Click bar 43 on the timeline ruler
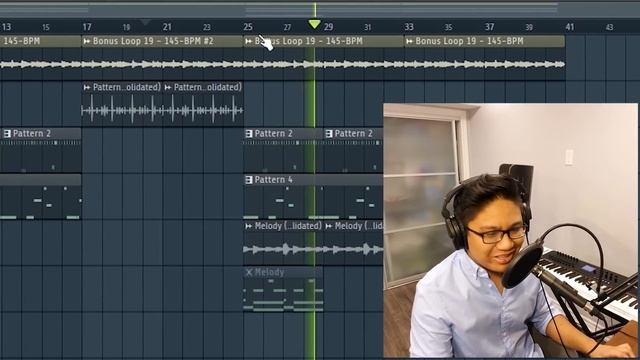Viewport: 640px width, 360px height. (609, 27)
